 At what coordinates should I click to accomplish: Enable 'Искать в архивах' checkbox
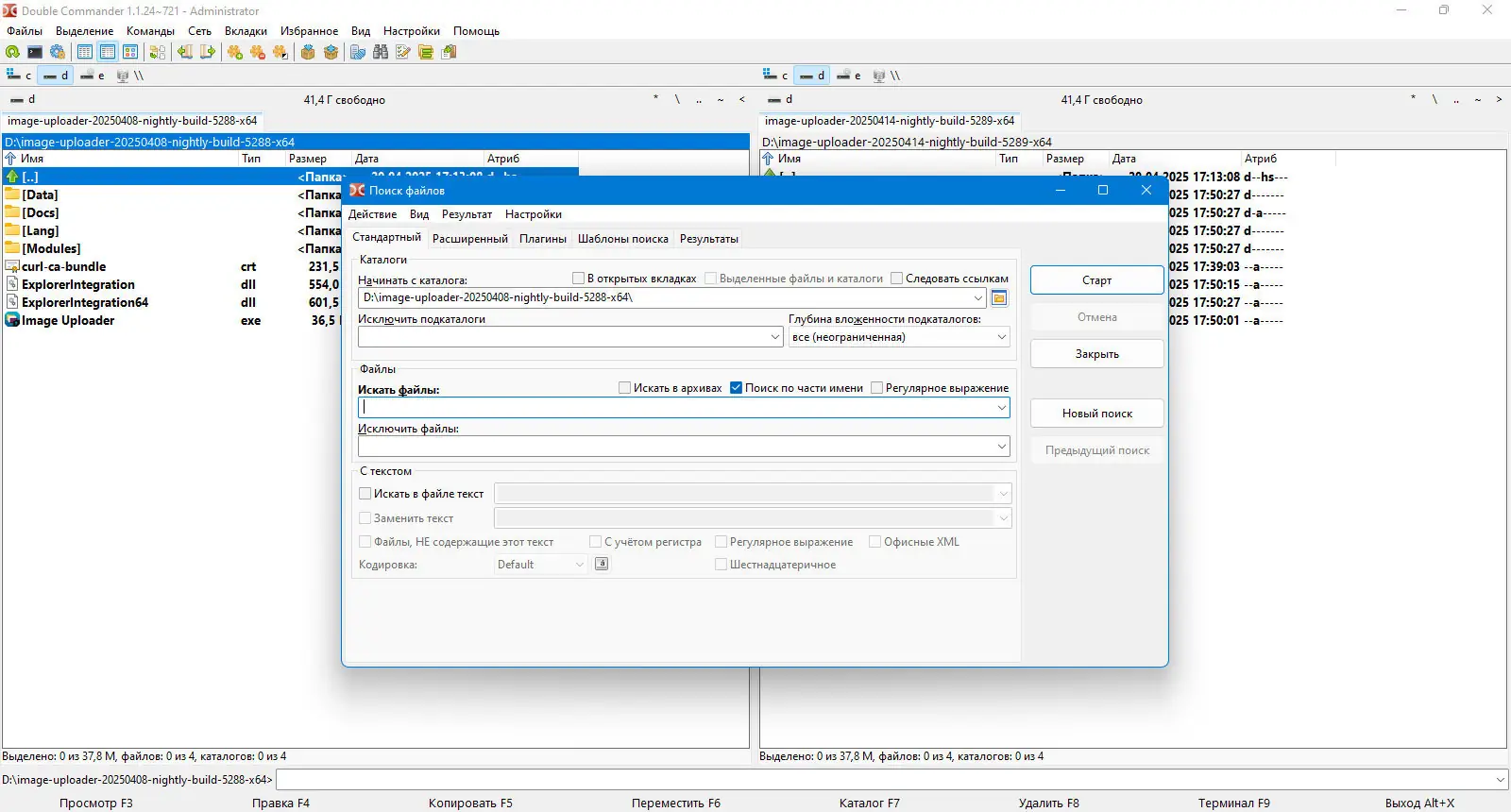pos(624,388)
